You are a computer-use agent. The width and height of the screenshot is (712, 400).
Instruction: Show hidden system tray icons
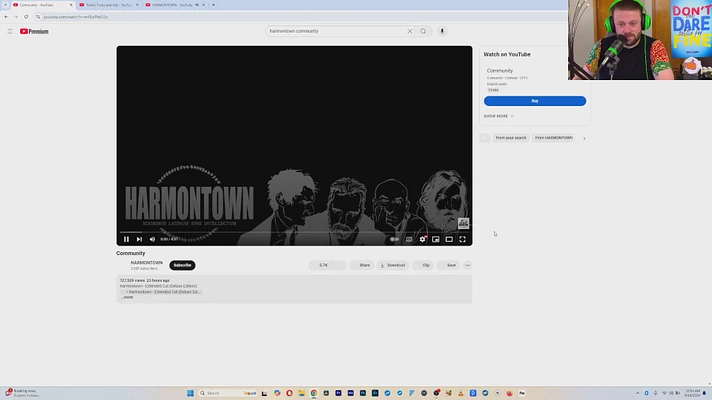click(x=638, y=393)
